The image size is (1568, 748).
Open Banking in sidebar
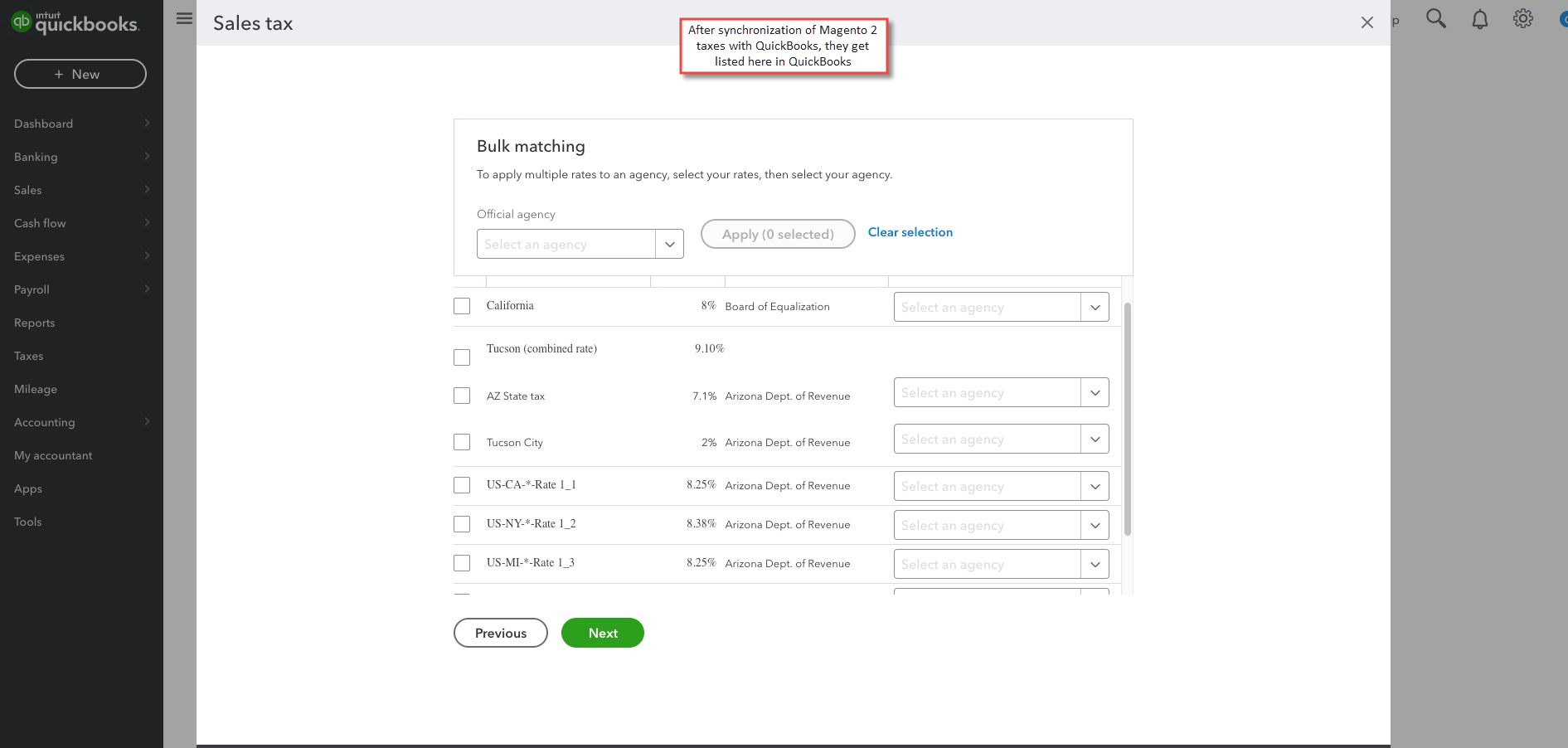[36, 157]
